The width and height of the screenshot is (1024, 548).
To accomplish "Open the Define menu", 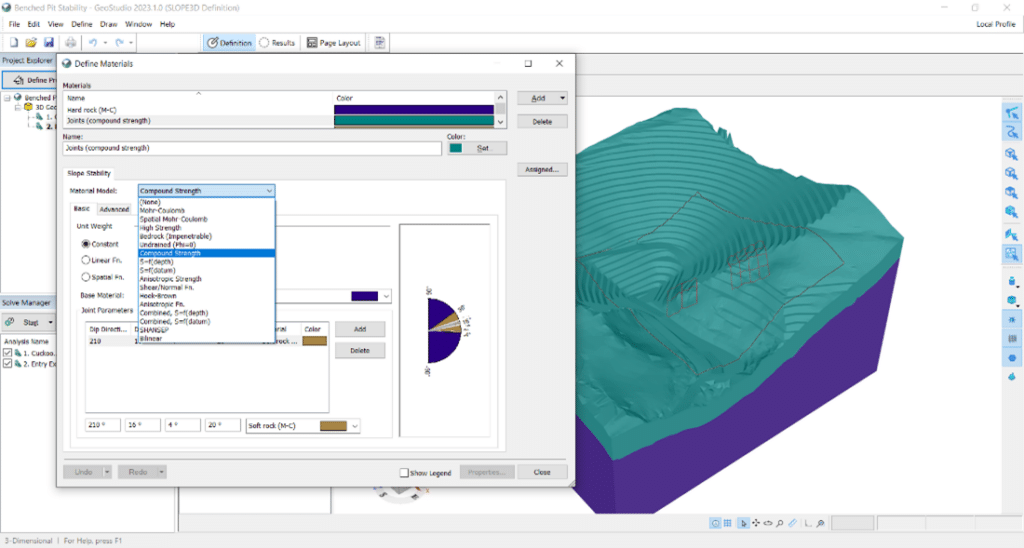I will (83, 23).
